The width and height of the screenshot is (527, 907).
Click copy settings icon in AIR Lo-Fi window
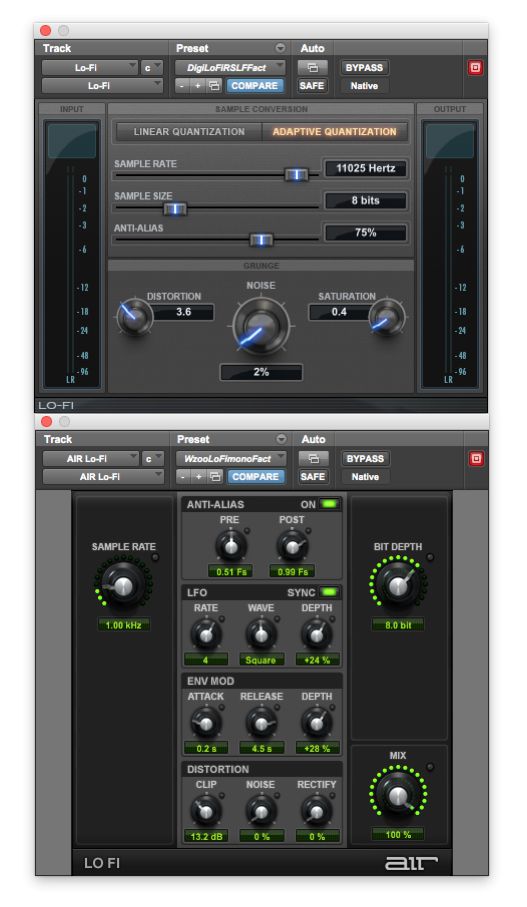215,477
